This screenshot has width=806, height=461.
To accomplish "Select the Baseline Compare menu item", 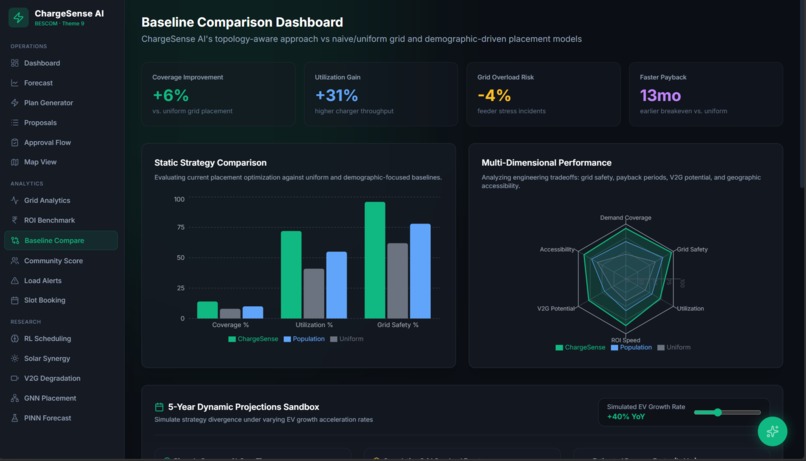I will coord(61,241).
